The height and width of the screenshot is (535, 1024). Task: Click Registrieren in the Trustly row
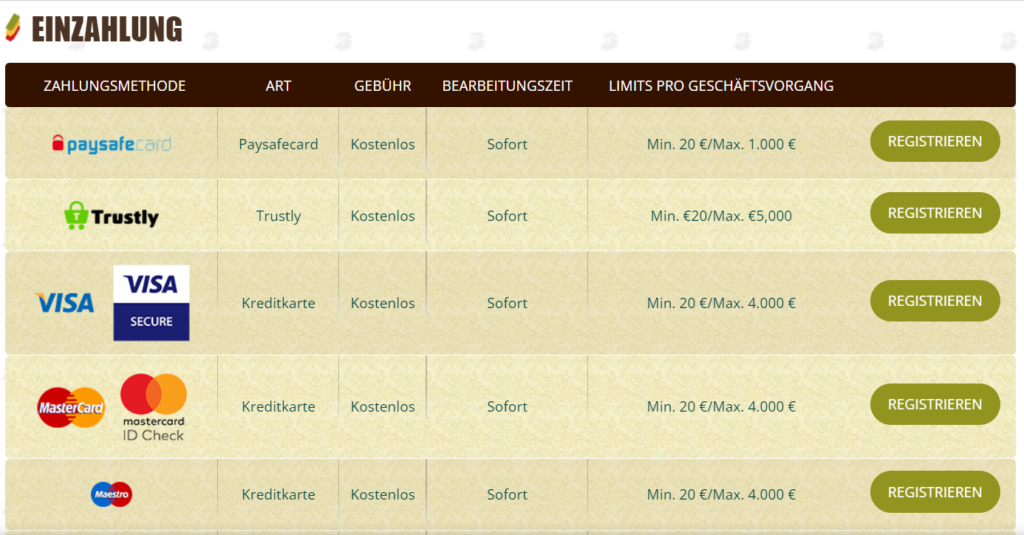click(935, 213)
